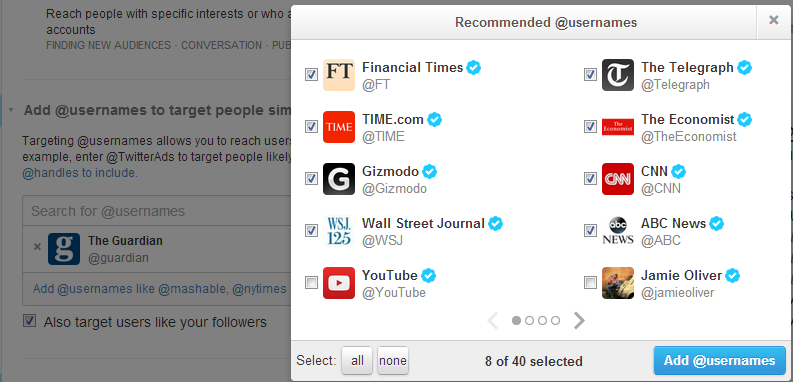This screenshot has width=793, height=382.
Task: Click the none selection button
Action: click(x=393, y=361)
